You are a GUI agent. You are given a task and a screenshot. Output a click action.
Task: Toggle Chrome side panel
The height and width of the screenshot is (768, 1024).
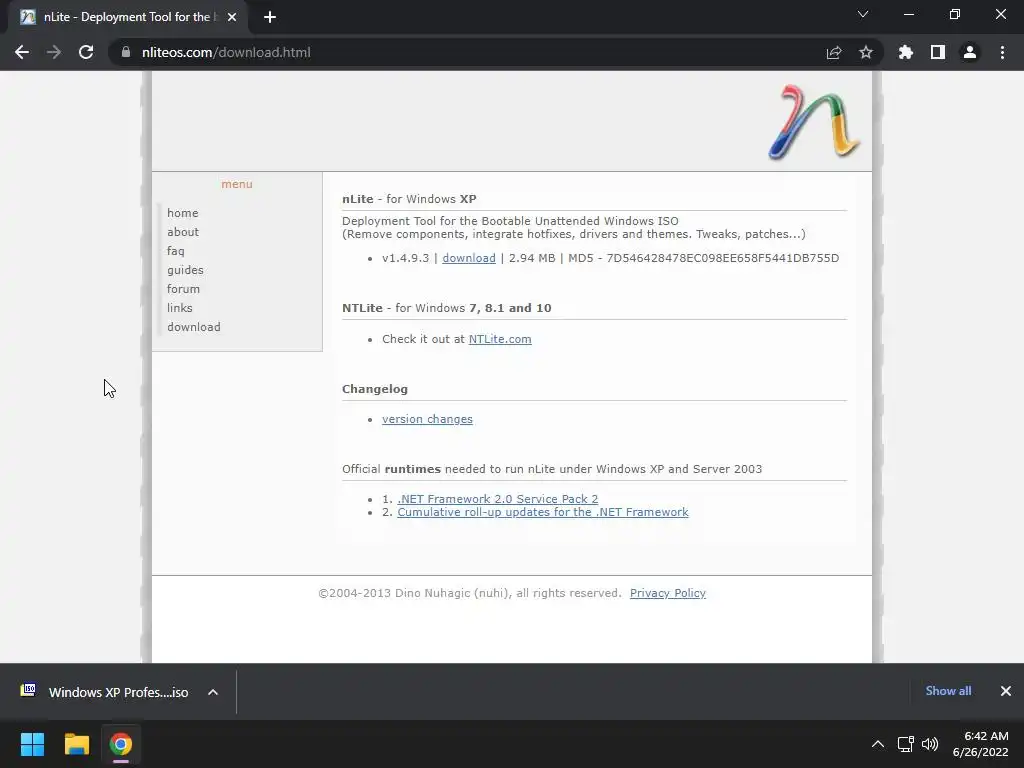(x=938, y=52)
